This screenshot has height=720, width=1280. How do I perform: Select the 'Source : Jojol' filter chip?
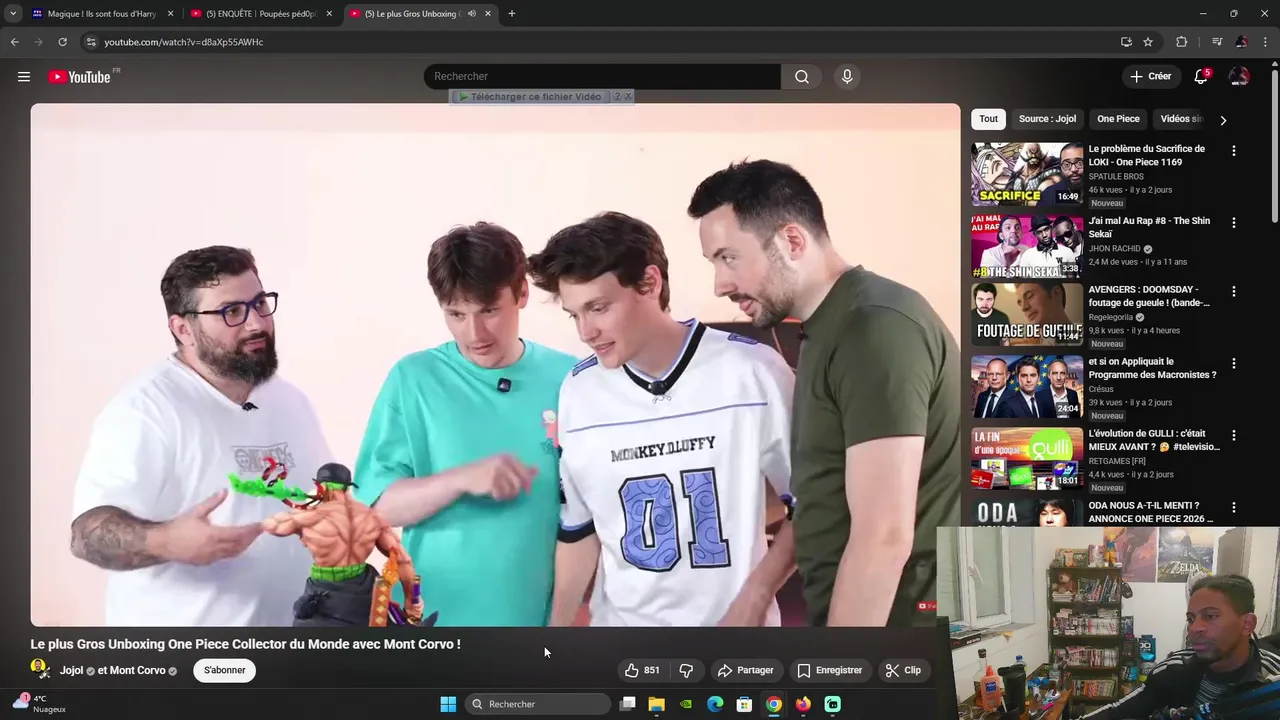[1047, 119]
